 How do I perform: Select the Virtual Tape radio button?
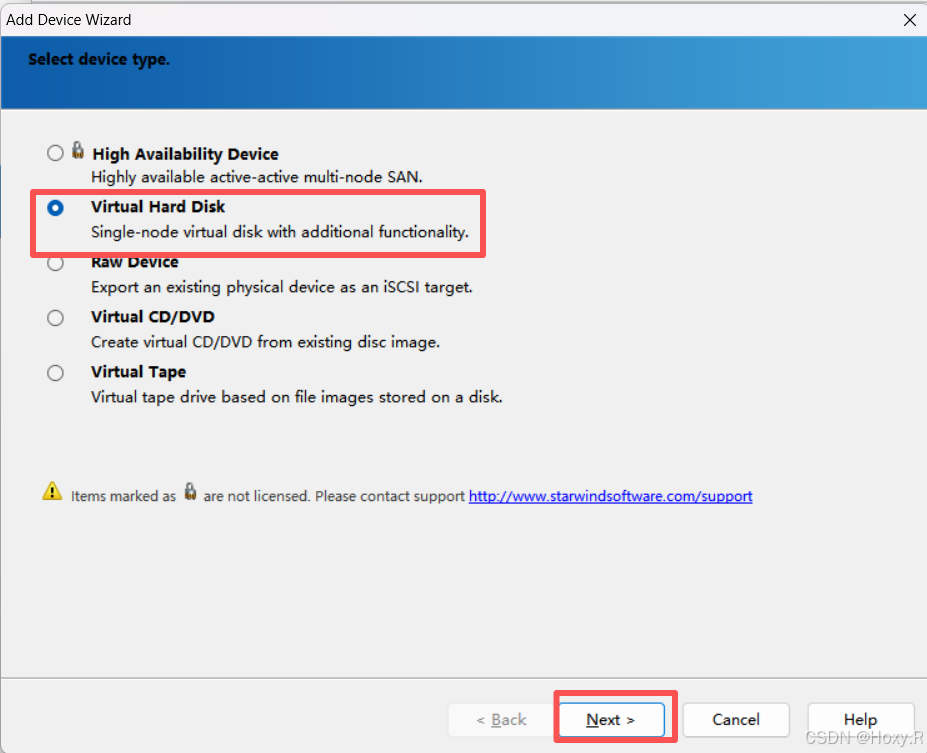pyautogui.click(x=55, y=373)
